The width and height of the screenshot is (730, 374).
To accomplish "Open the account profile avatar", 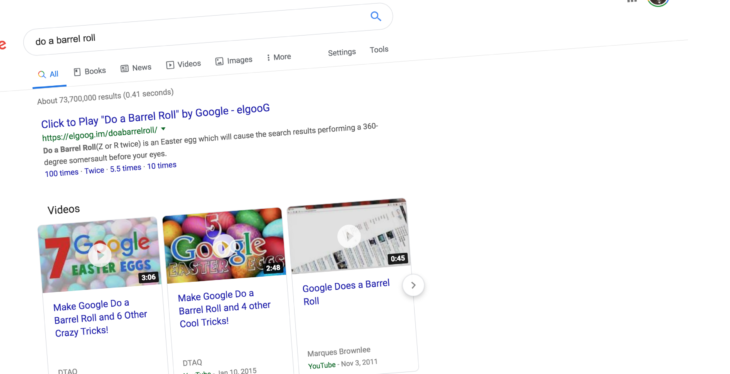I will coord(658,2).
